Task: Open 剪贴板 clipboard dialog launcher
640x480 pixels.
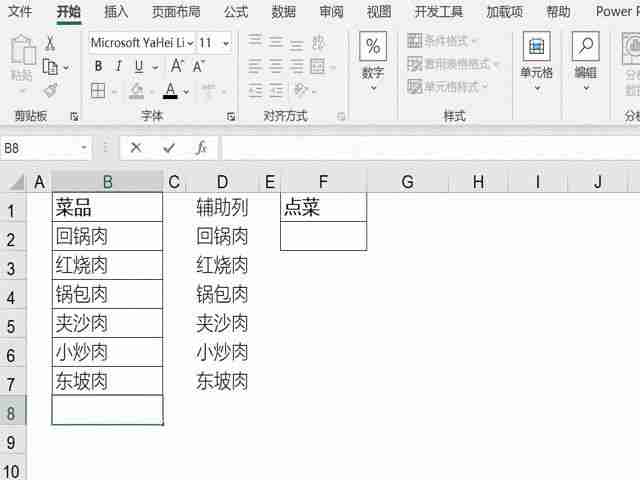Action: coord(74,117)
